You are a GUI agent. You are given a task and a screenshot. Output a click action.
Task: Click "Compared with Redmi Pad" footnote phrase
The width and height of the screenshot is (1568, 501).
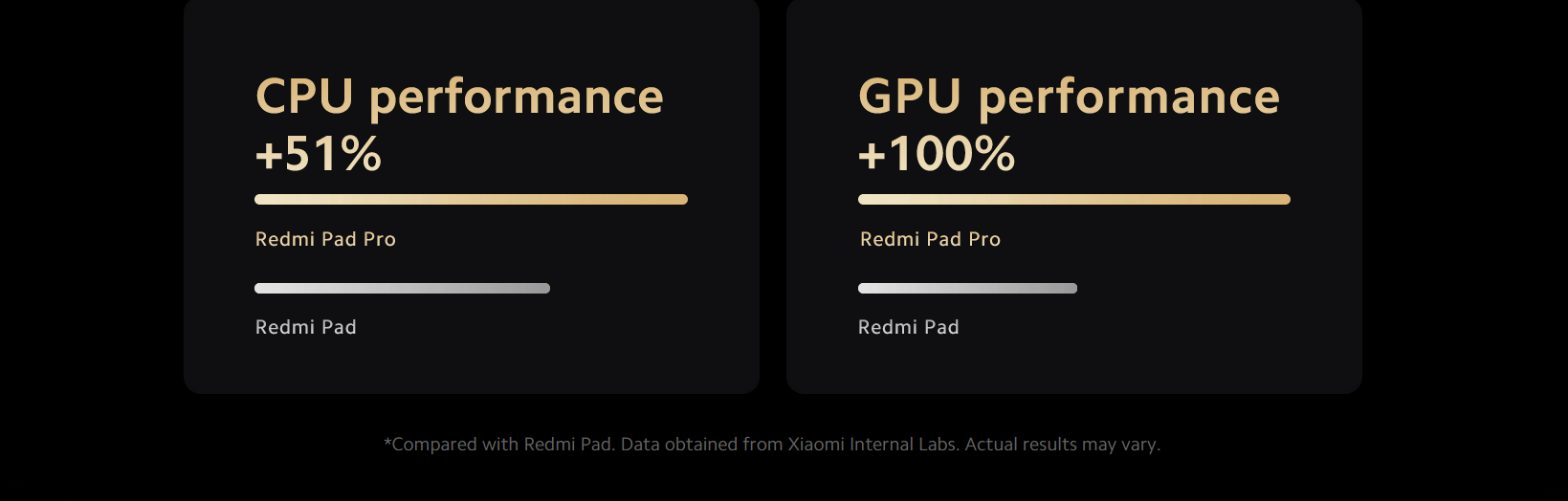(x=501, y=445)
